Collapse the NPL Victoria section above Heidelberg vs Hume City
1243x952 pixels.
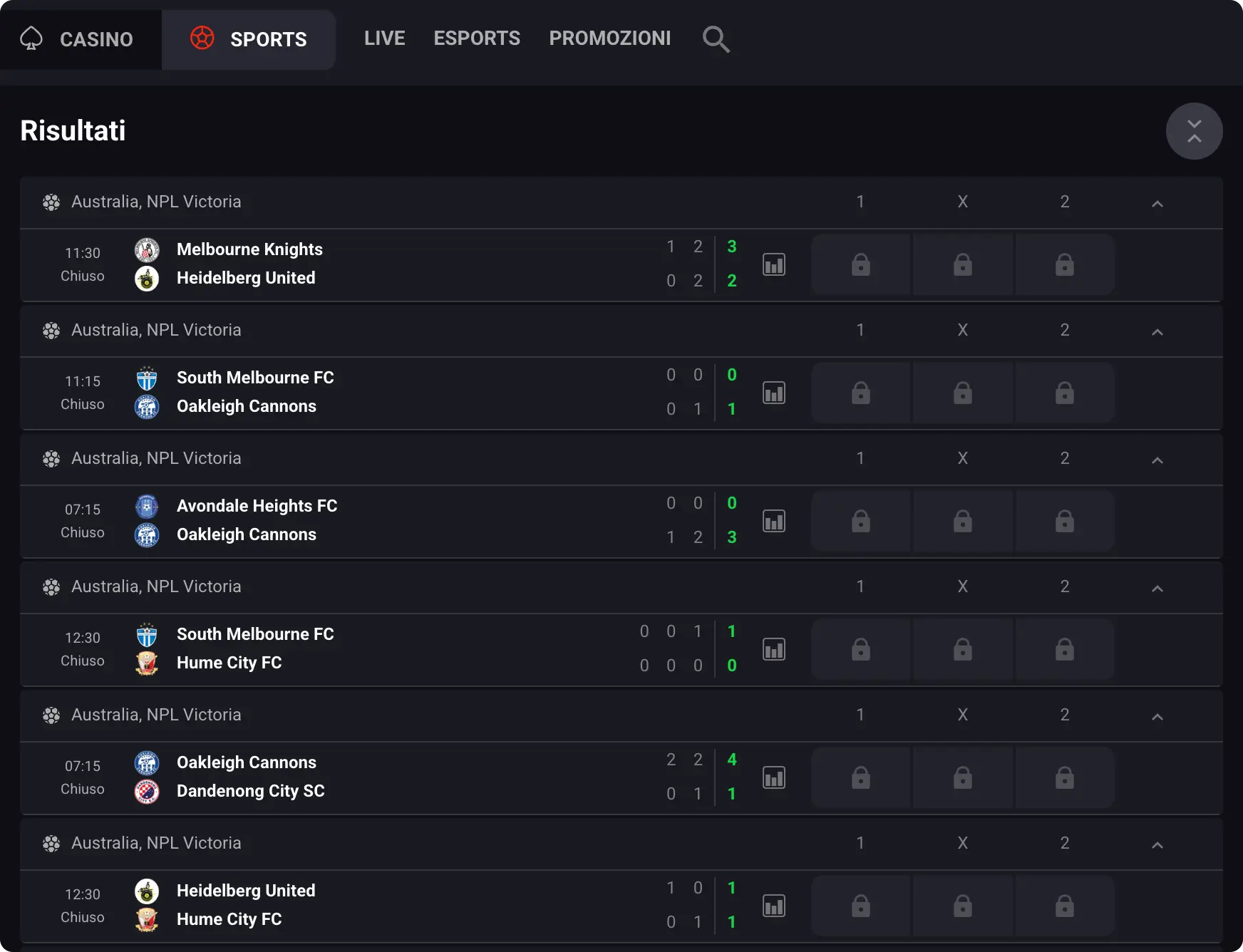coord(1157,845)
